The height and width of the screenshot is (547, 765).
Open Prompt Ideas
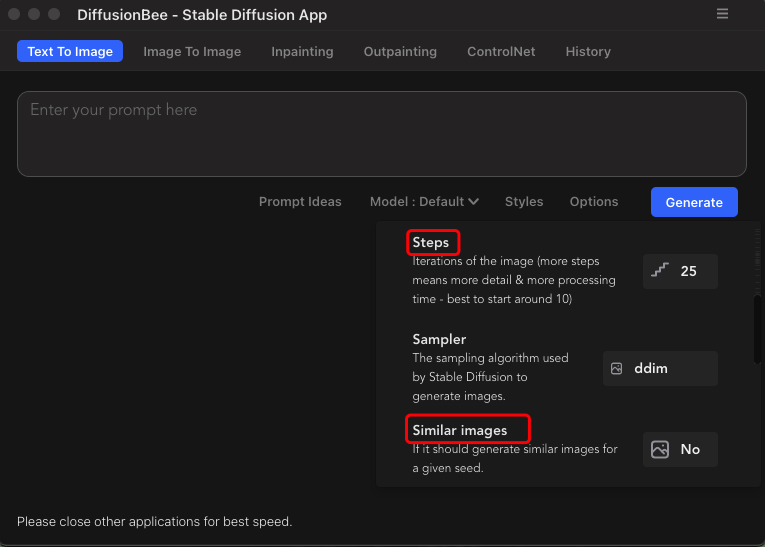point(300,202)
